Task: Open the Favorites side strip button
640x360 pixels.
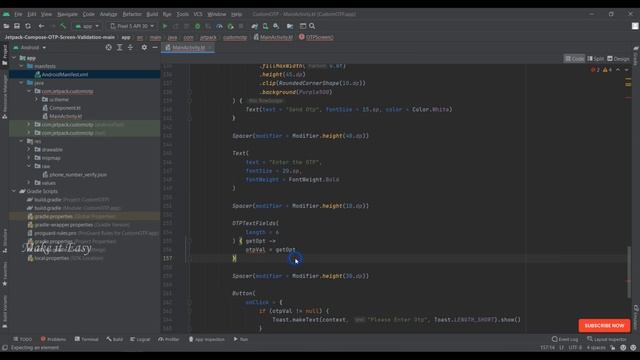Action: (4, 273)
